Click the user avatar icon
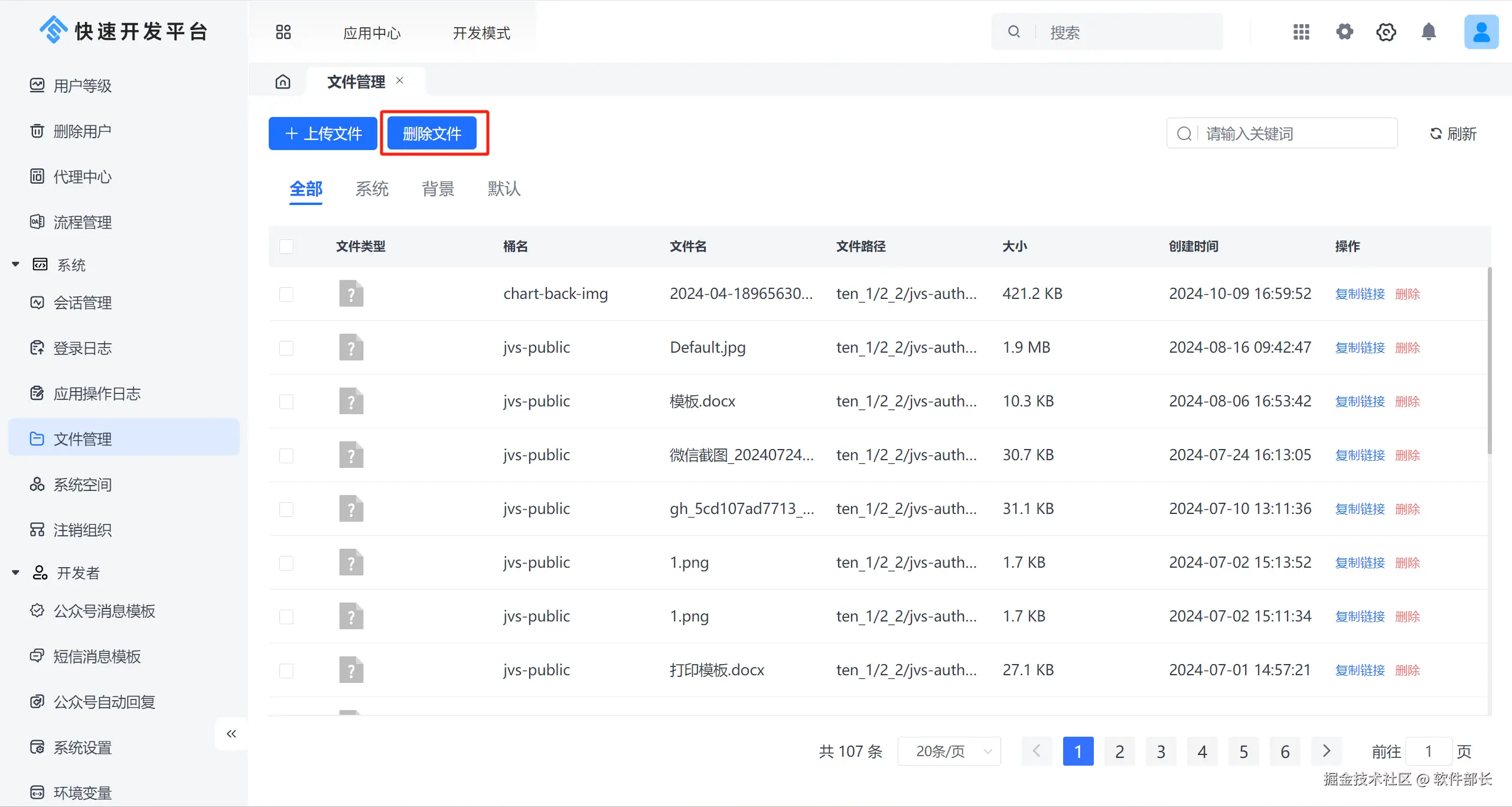1512x807 pixels. (x=1481, y=32)
